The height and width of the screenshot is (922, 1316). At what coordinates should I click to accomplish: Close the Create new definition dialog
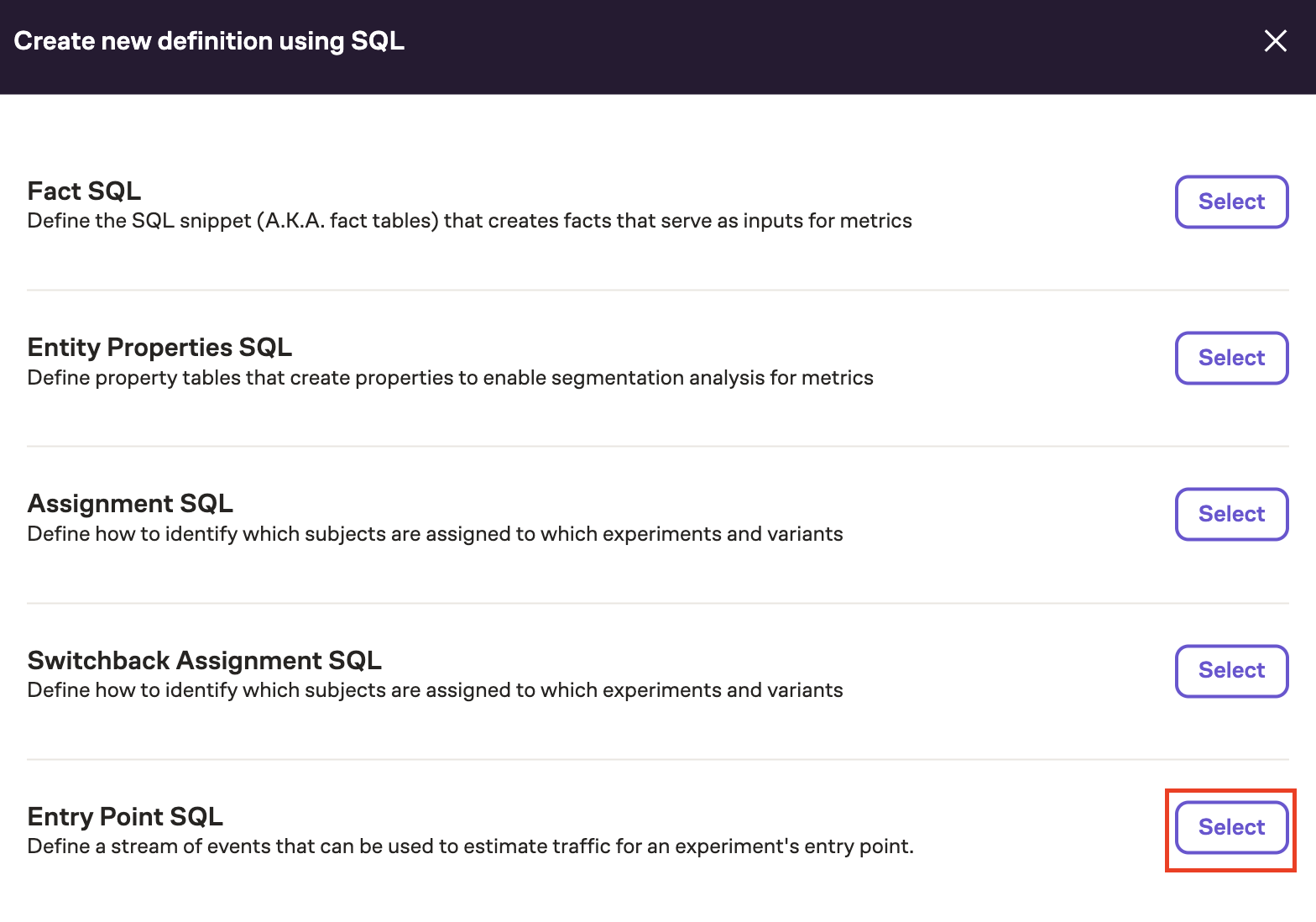pyautogui.click(x=1275, y=41)
